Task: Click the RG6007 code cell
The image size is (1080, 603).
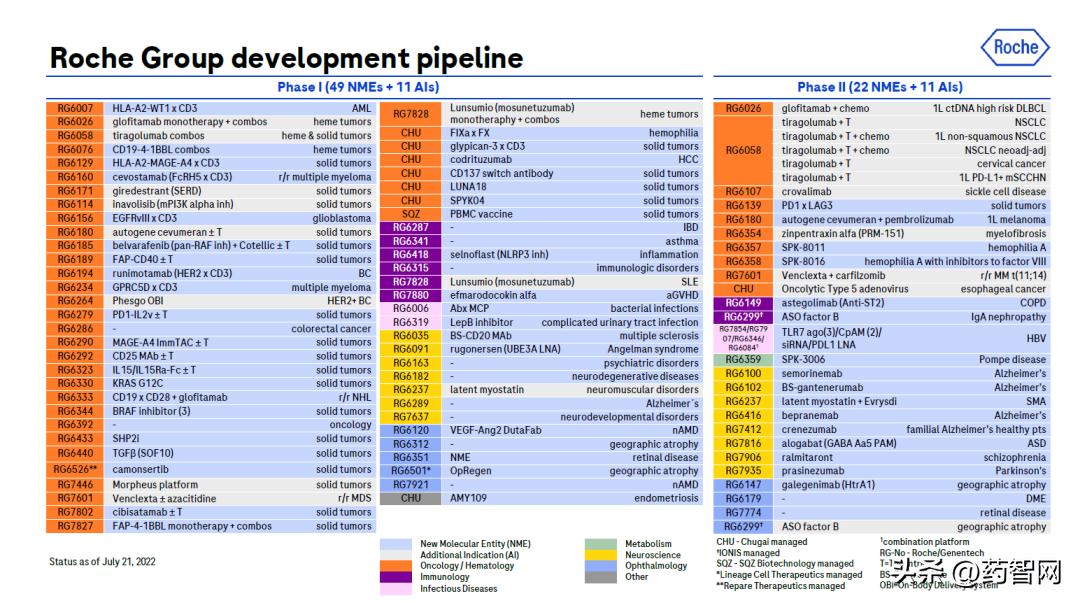Action: [75, 108]
